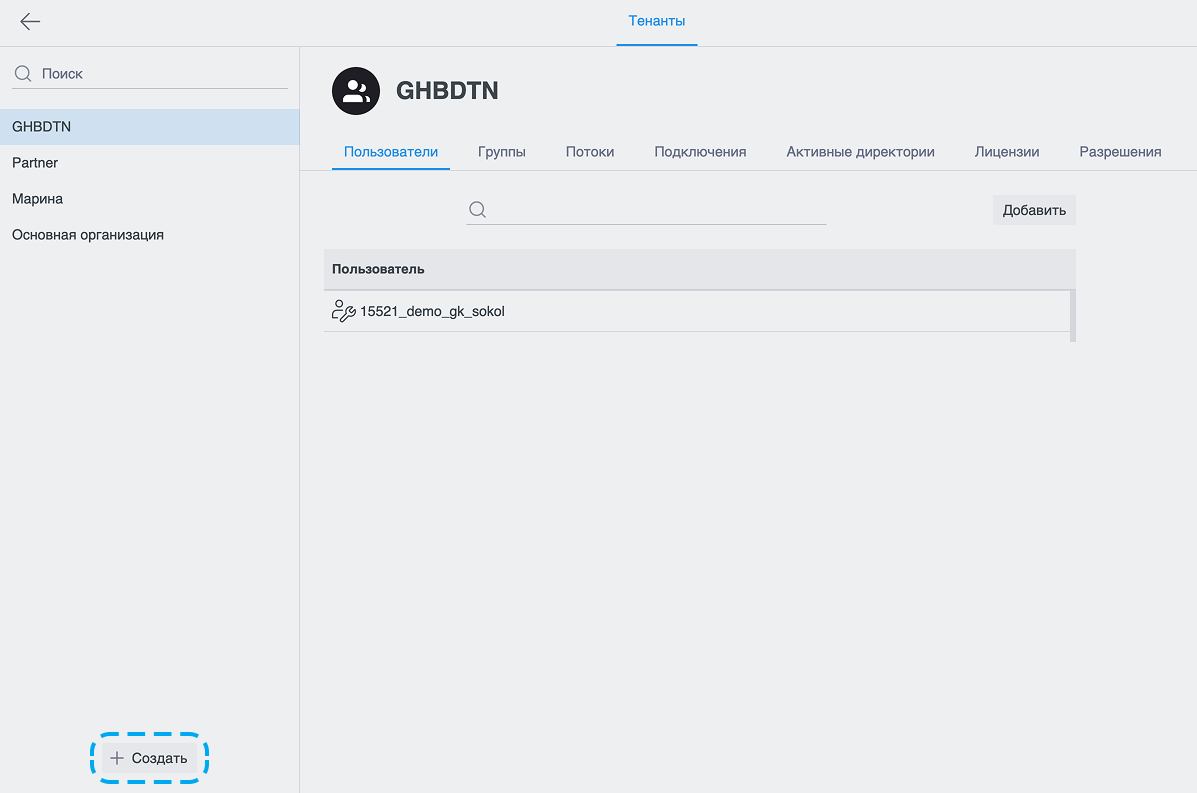Select the GHBDTN tenant in the sidebar

(150, 127)
